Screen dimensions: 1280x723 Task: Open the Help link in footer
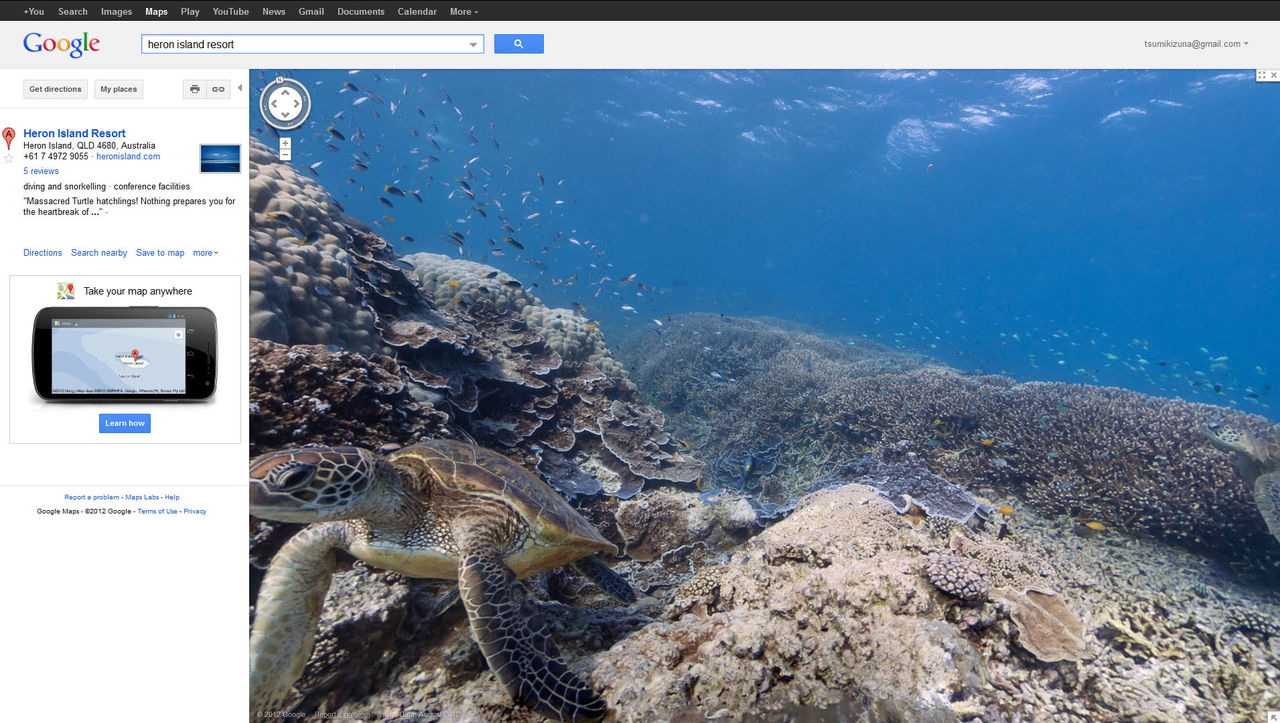tap(172, 497)
